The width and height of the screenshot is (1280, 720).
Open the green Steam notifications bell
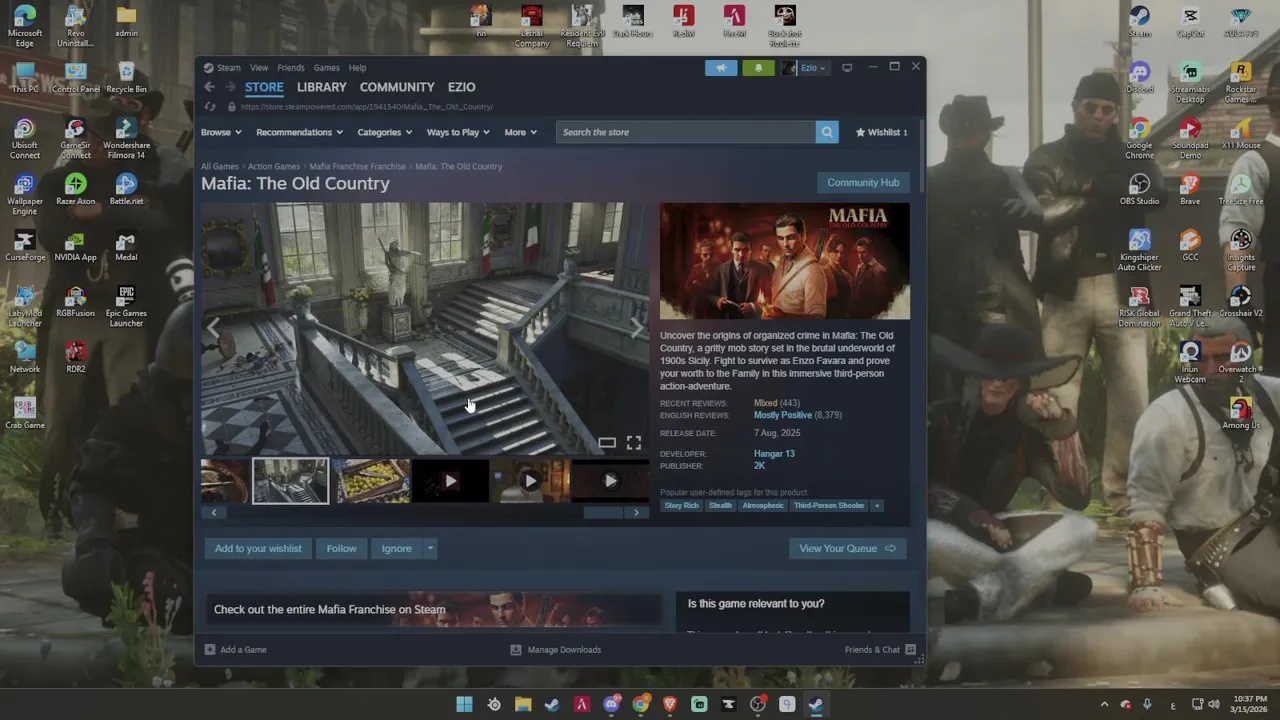pos(758,68)
